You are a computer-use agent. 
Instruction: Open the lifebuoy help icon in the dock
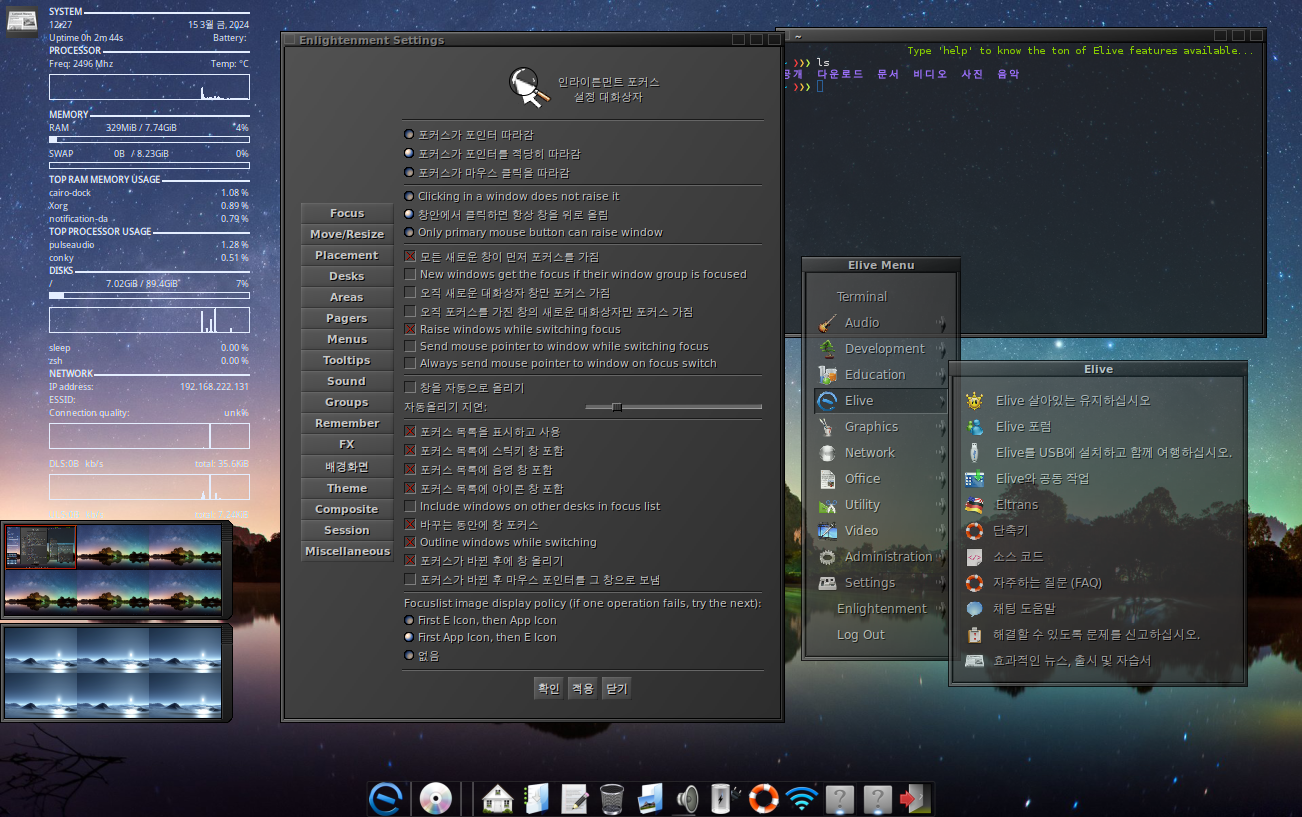point(763,799)
